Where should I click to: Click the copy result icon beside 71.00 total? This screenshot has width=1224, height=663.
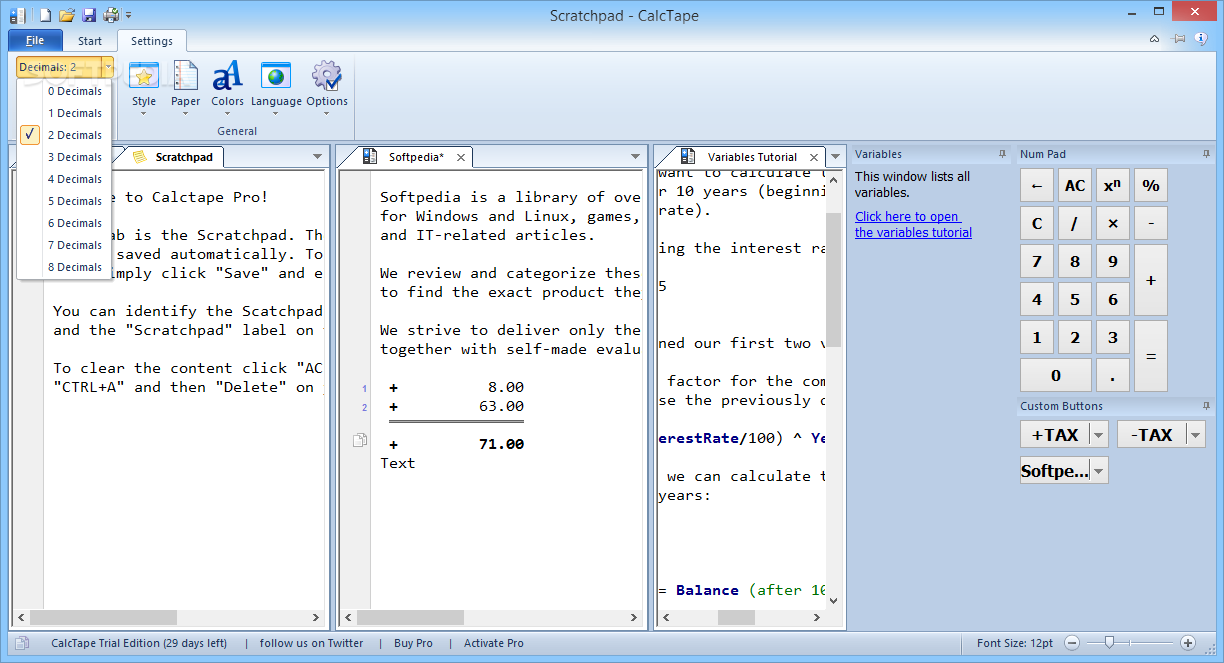(x=360, y=440)
